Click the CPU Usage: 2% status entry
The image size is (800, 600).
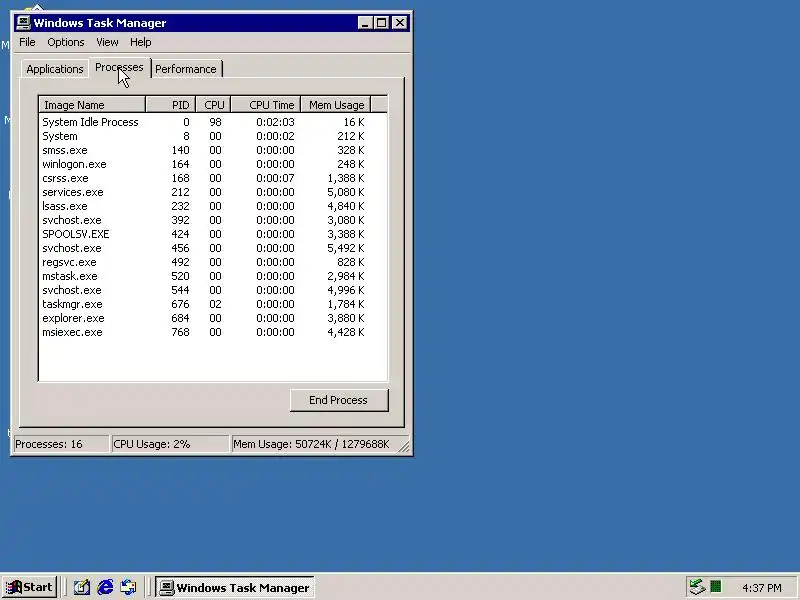[x=170, y=444]
